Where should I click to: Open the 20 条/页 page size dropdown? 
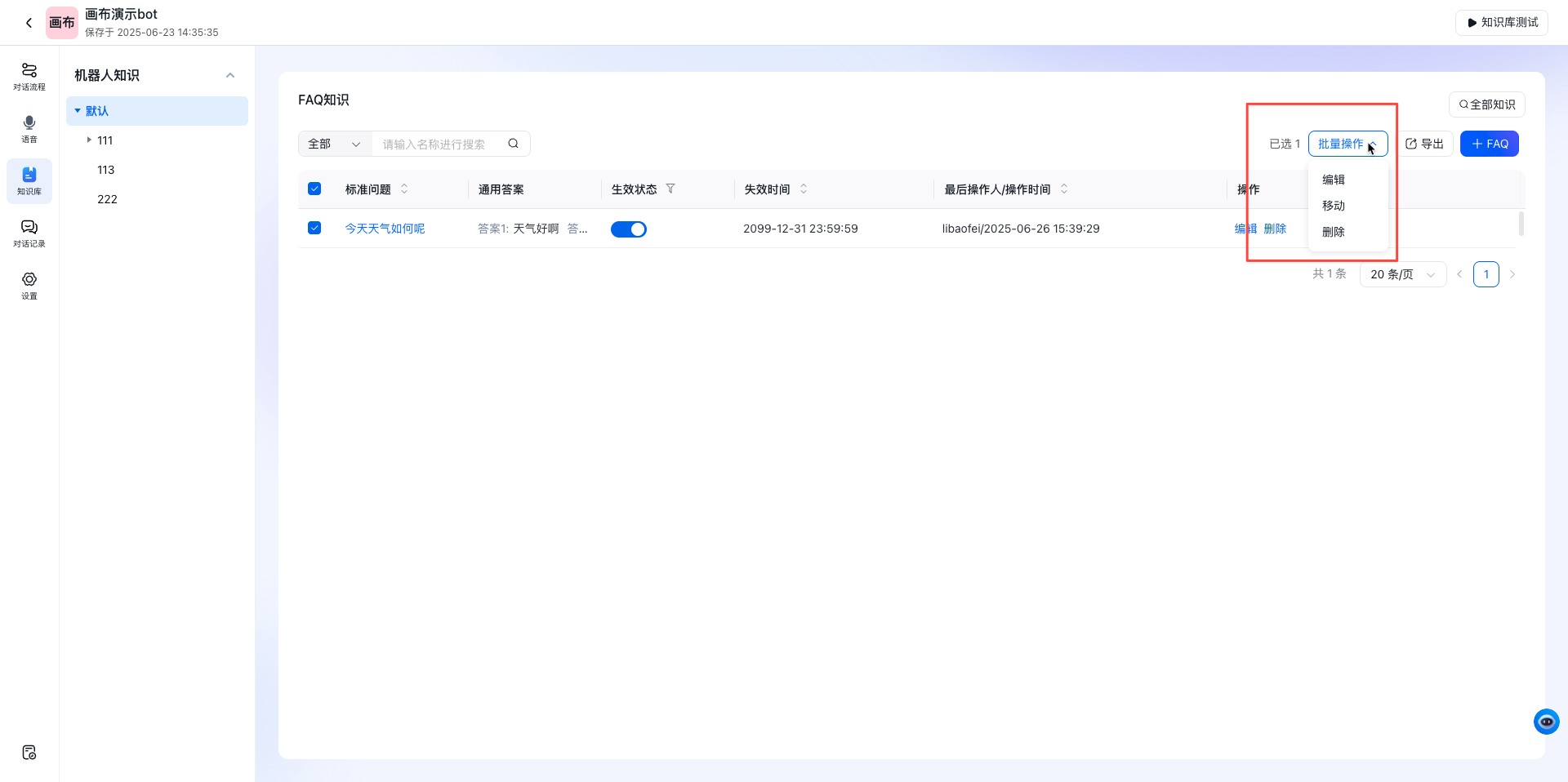point(1401,274)
